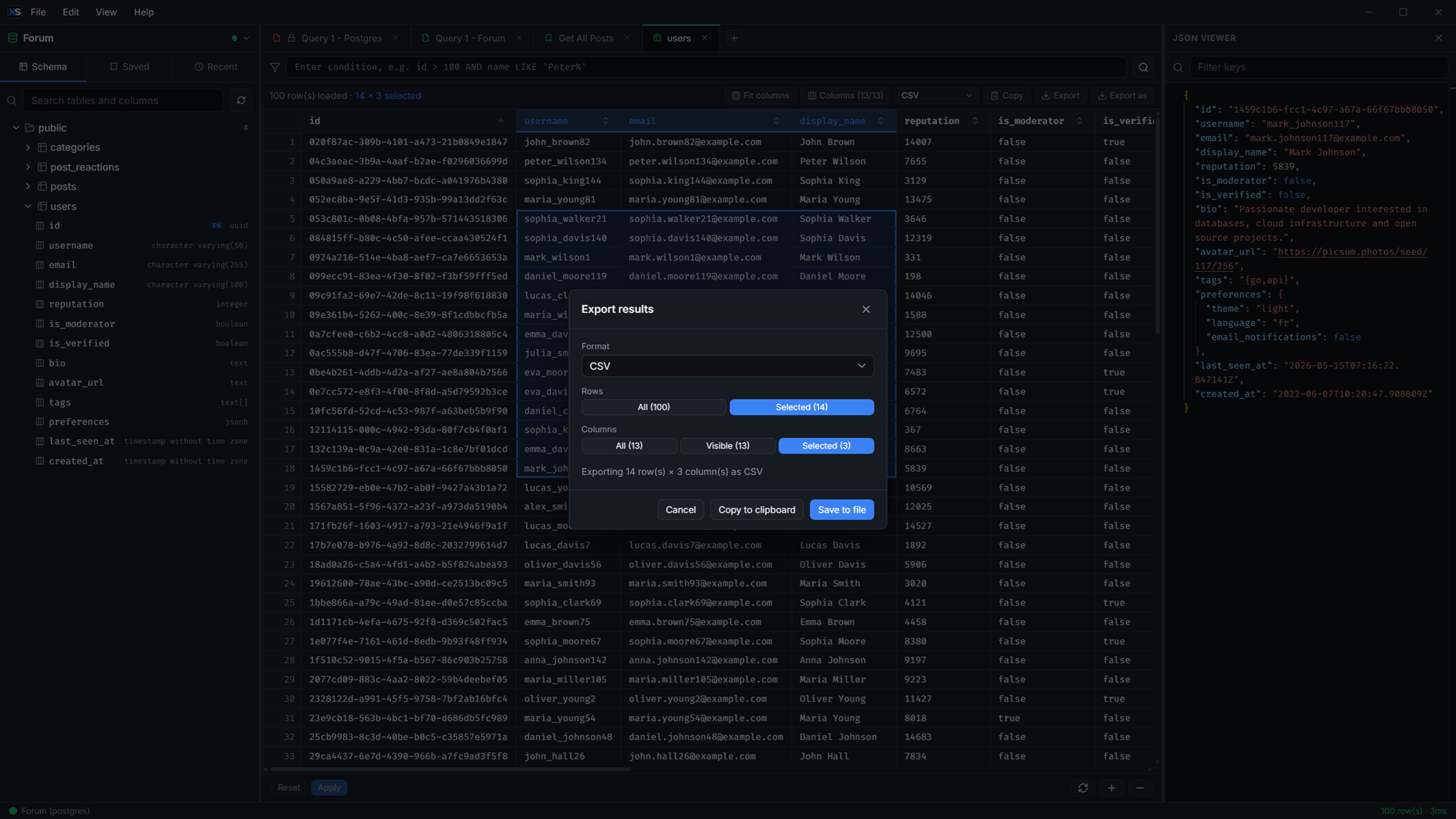The height and width of the screenshot is (819, 1456).
Task: Click the Export as toolbar button
Action: [x=1122, y=95]
